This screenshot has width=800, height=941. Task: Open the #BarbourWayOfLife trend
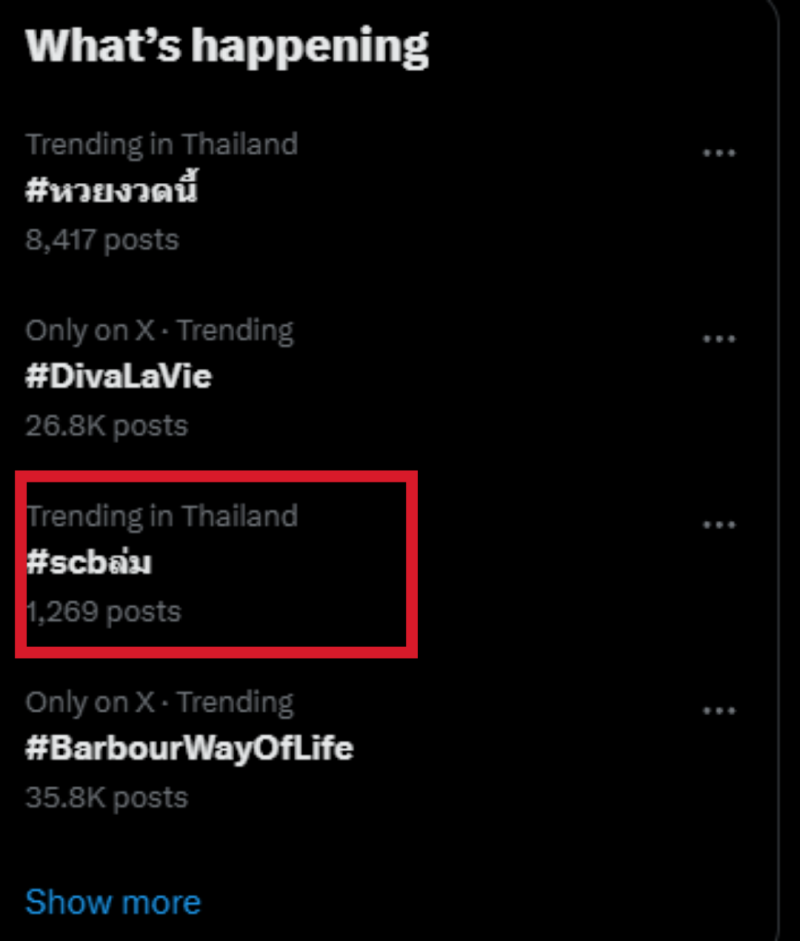click(190, 748)
